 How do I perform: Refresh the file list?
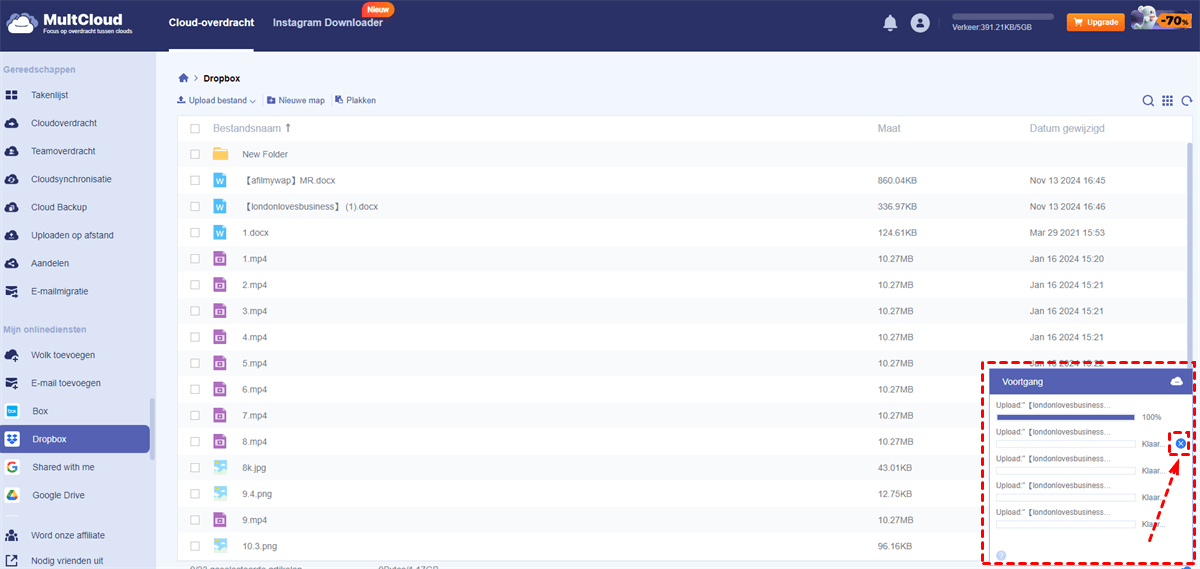(1186, 101)
